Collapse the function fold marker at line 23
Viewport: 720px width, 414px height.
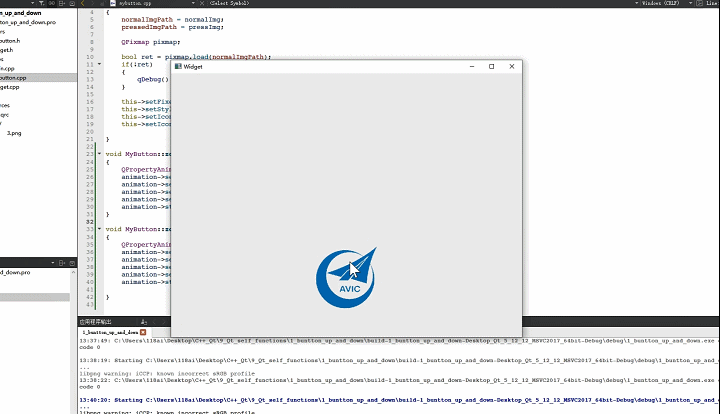click(x=99, y=154)
